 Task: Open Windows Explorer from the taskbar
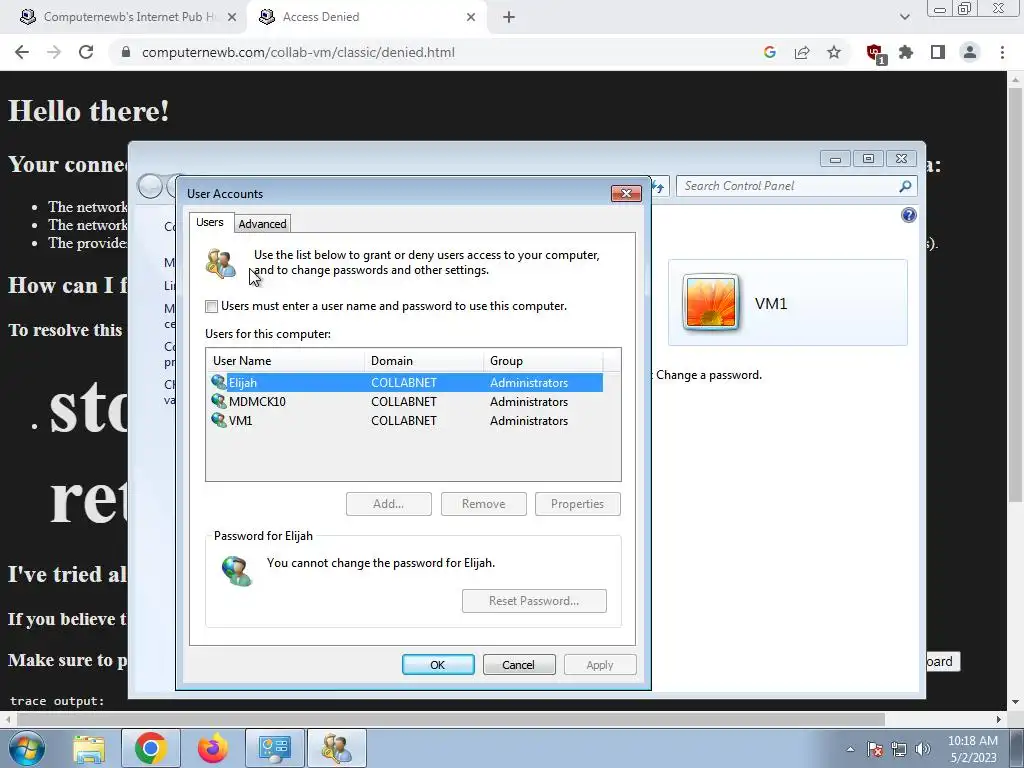click(x=89, y=748)
